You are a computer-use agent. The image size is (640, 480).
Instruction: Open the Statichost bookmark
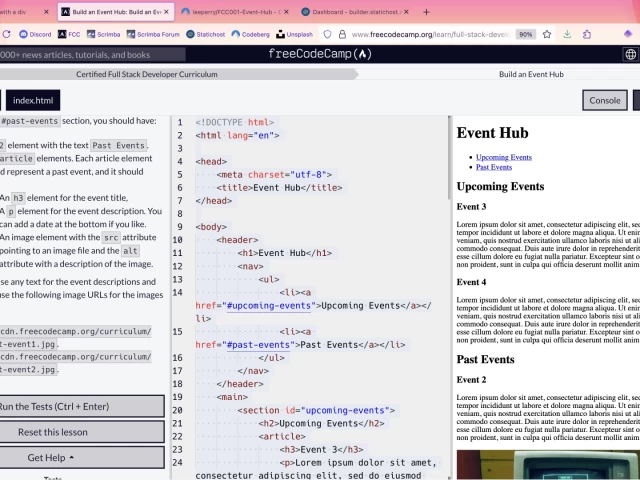point(204,34)
